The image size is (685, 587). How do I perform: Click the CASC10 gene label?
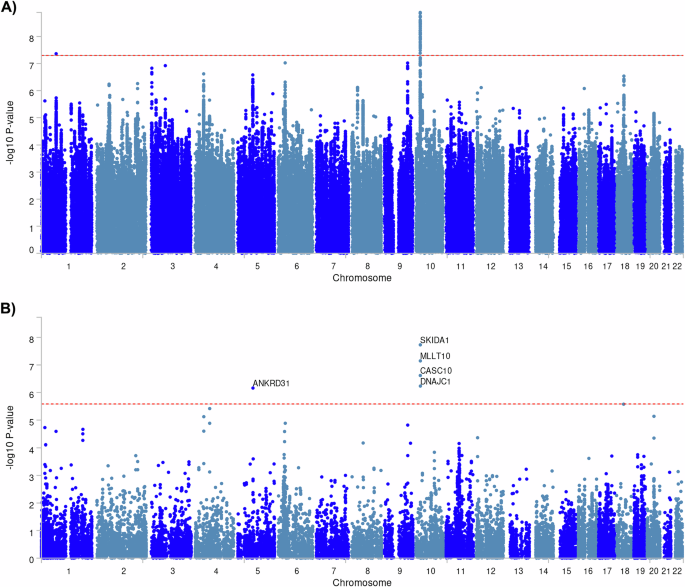(436, 371)
